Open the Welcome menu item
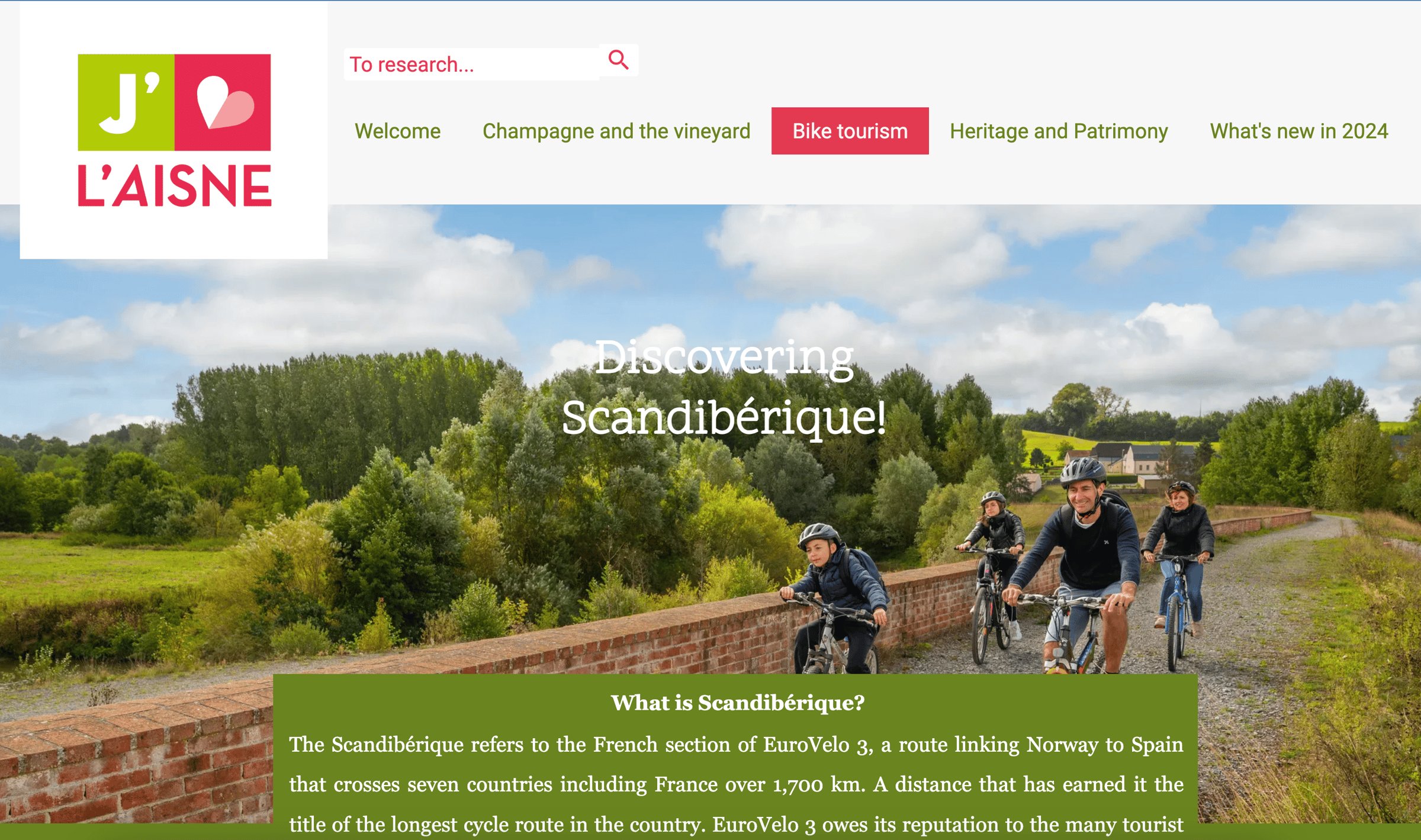 pos(397,131)
